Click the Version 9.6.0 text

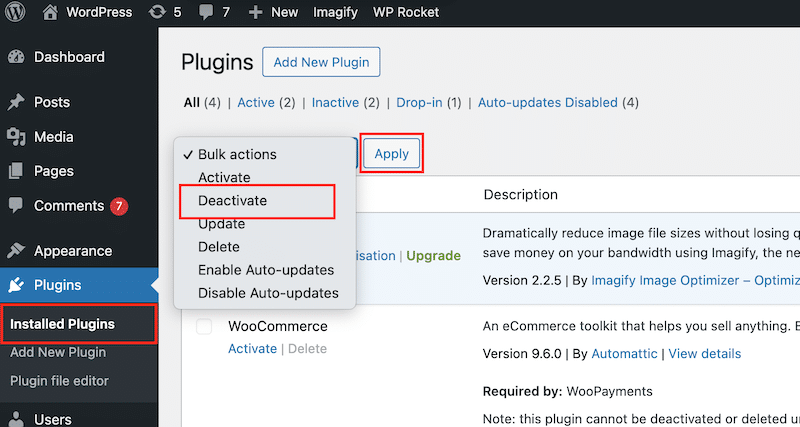coord(522,354)
